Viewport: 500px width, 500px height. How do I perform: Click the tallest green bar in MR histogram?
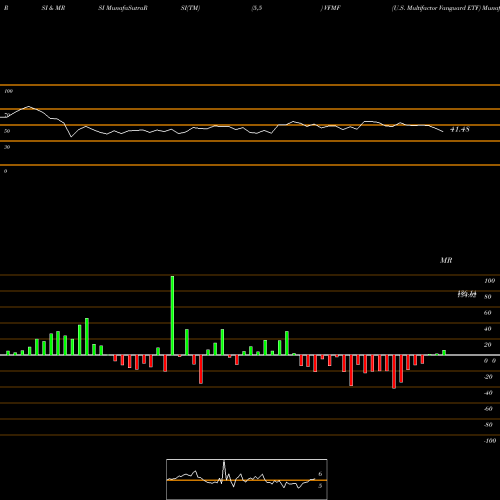click(x=172, y=315)
